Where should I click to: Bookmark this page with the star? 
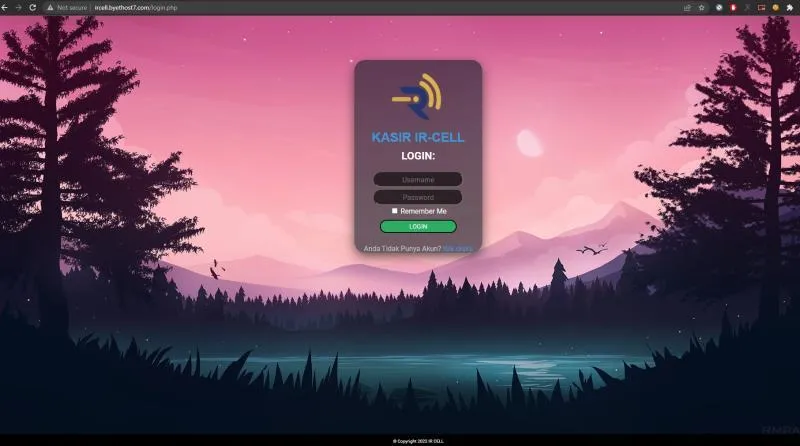tap(702, 7)
